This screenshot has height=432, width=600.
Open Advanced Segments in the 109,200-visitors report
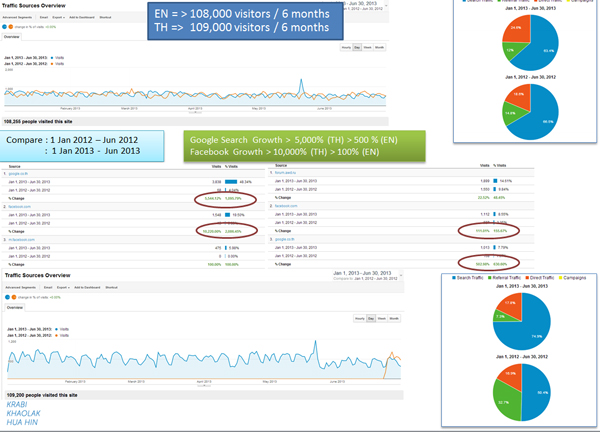(21, 287)
